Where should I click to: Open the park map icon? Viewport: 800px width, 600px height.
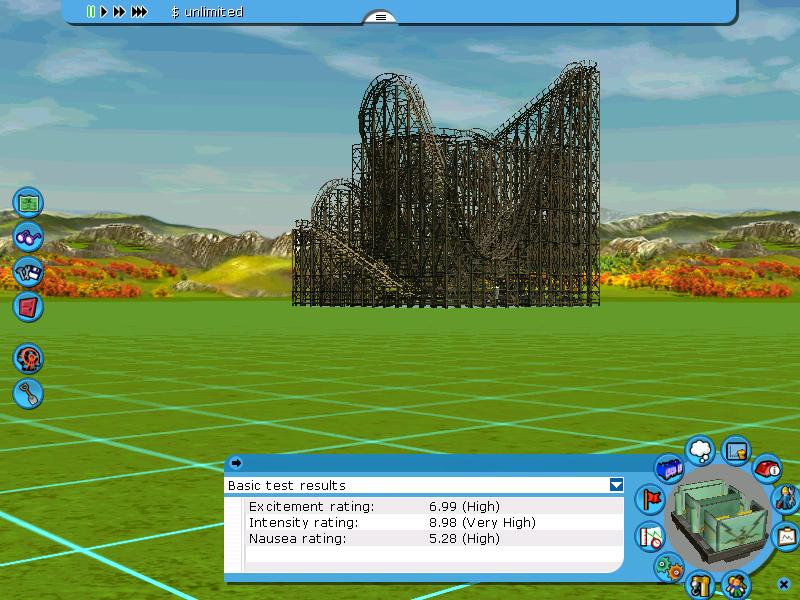tap(28, 203)
